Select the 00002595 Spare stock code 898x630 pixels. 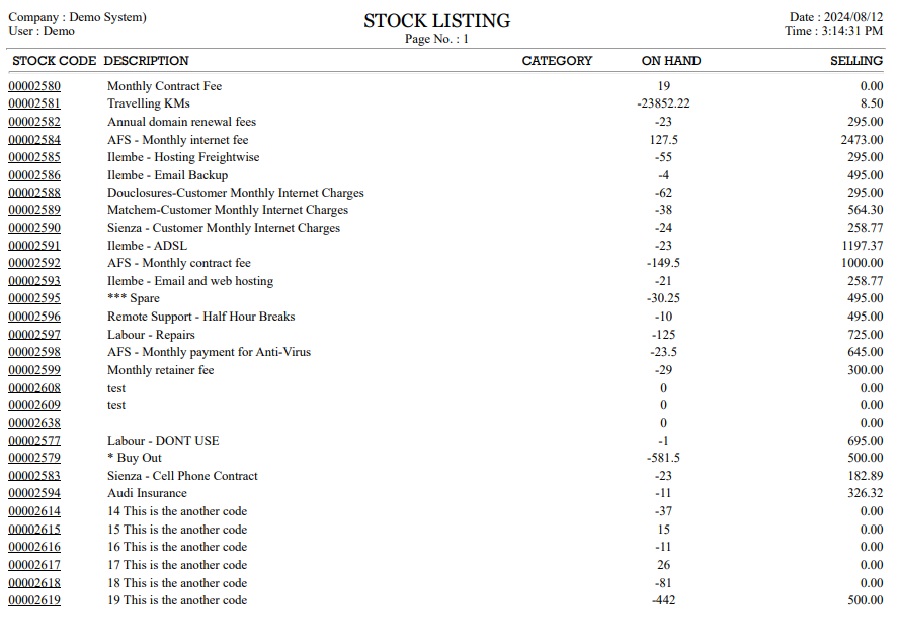34,299
